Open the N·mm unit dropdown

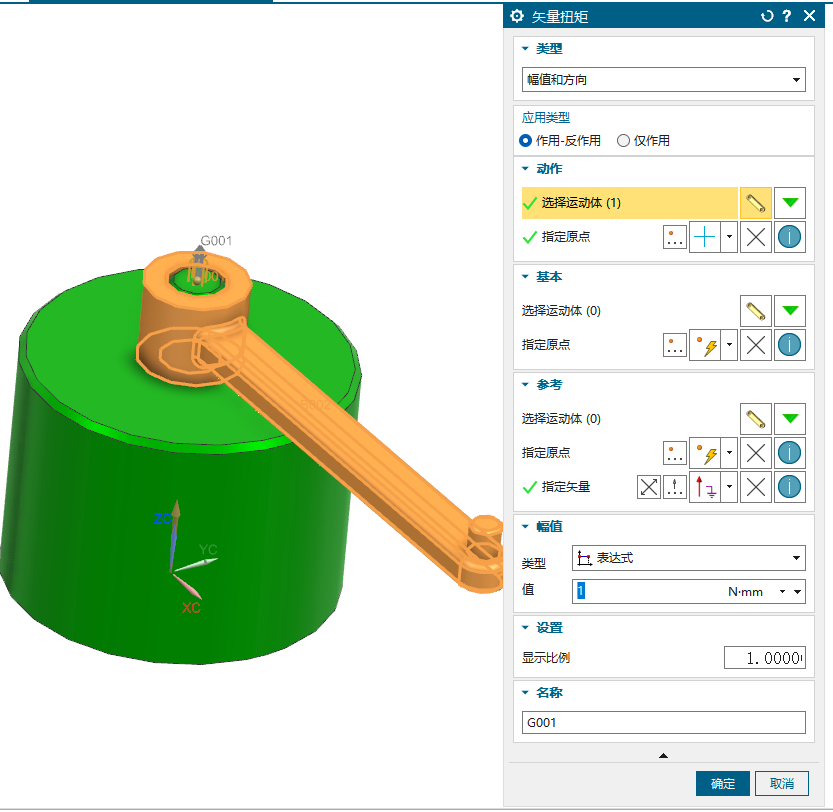[x=782, y=592]
